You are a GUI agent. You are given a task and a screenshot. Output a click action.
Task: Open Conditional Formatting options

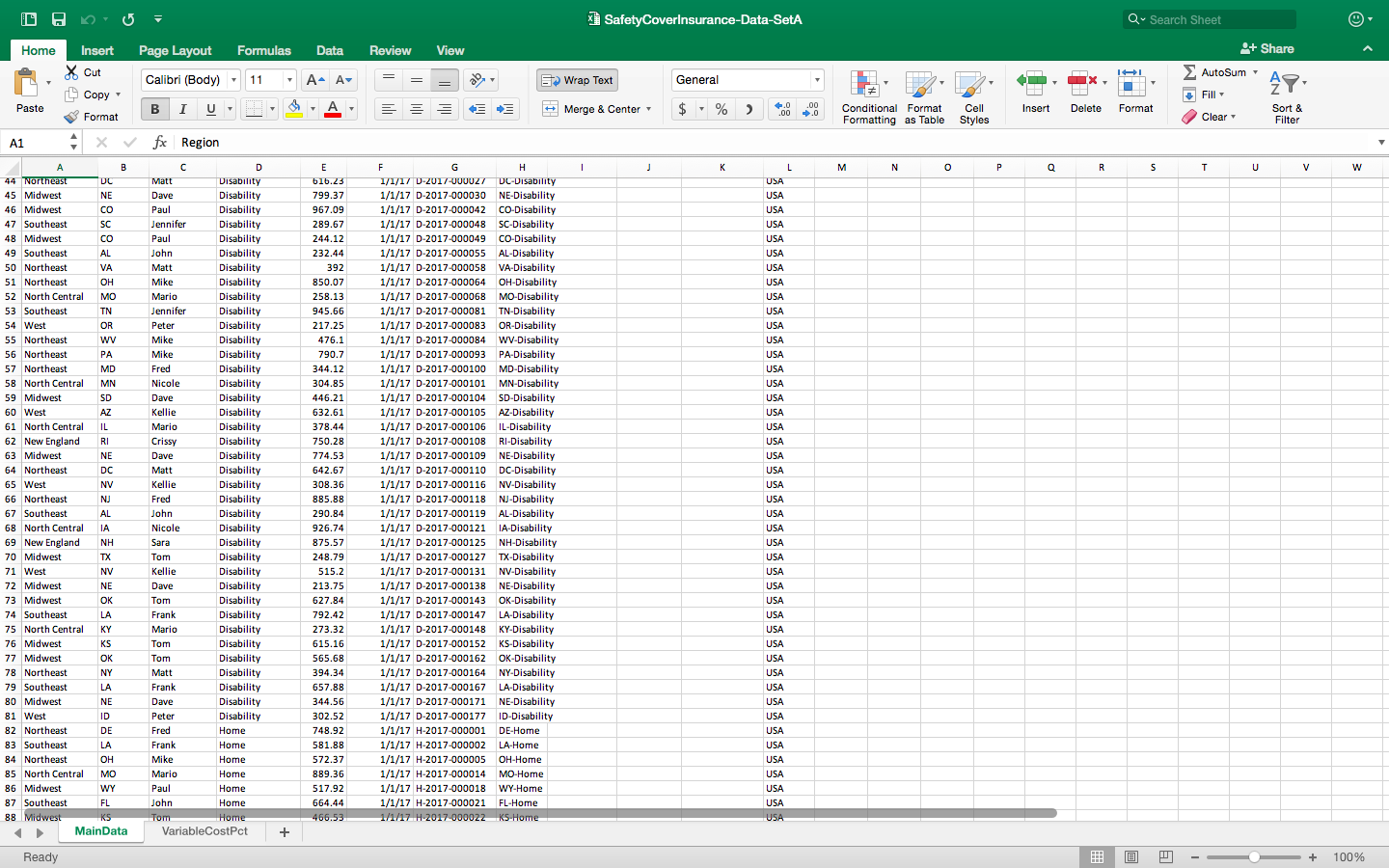pyautogui.click(x=868, y=96)
